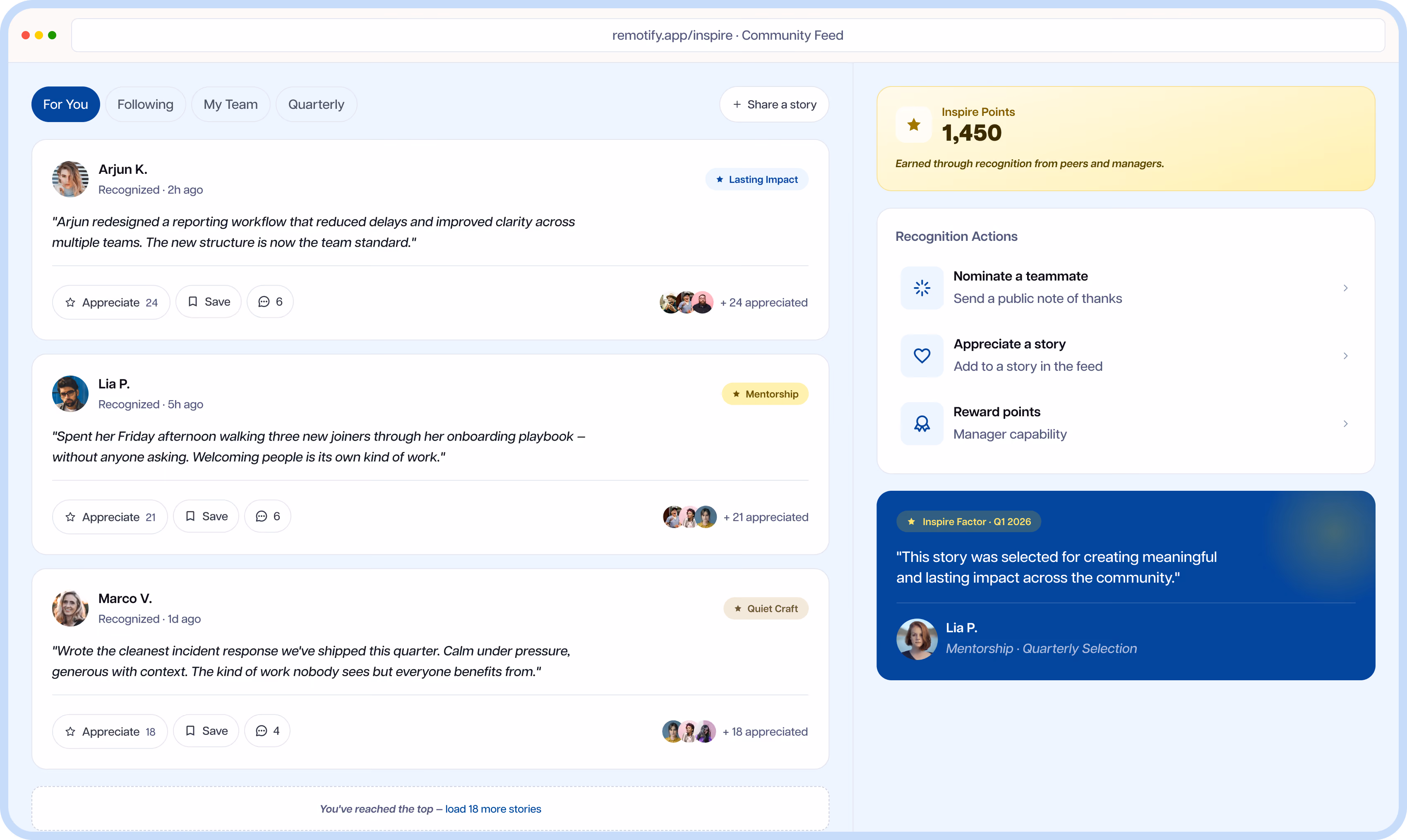View avatar group beside 18 appreciated

click(689, 731)
